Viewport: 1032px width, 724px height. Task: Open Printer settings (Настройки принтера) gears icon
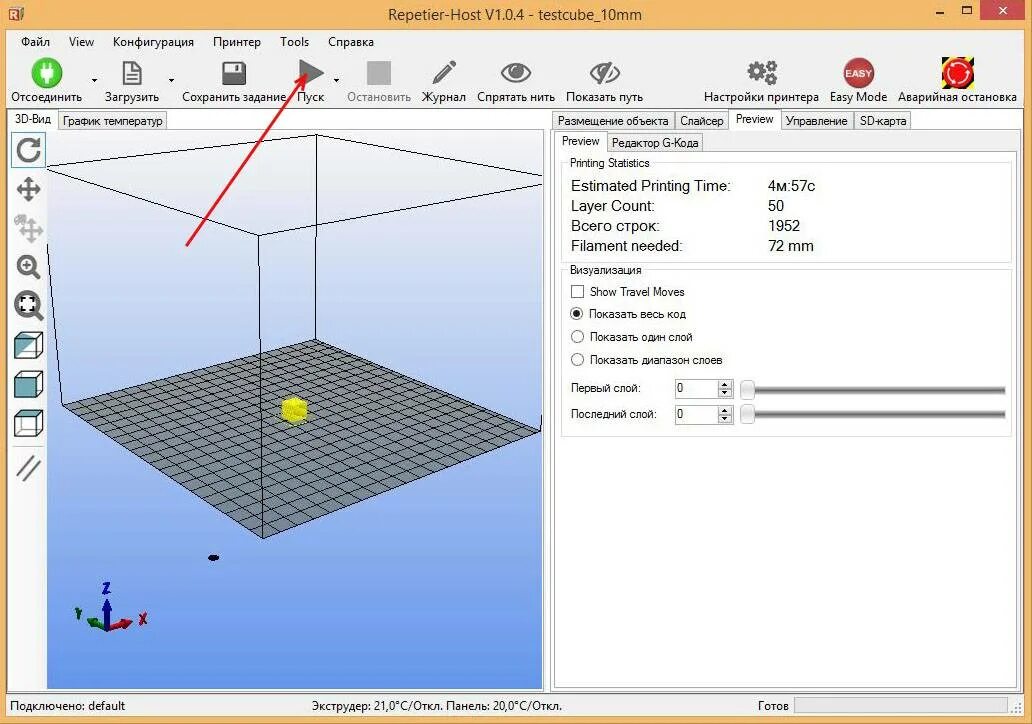click(x=762, y=72)
